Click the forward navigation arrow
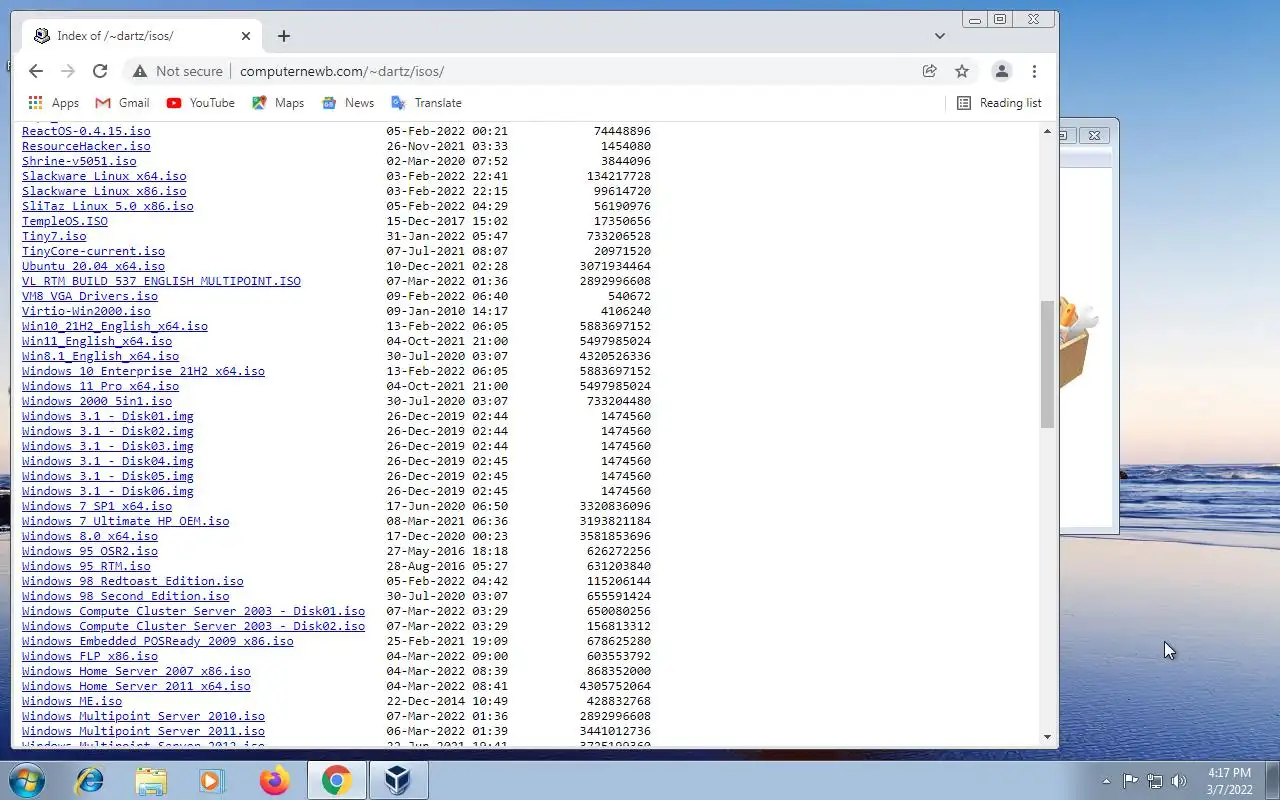The width and height of the screenshot is (1280, 800). (x=68, y=71)
